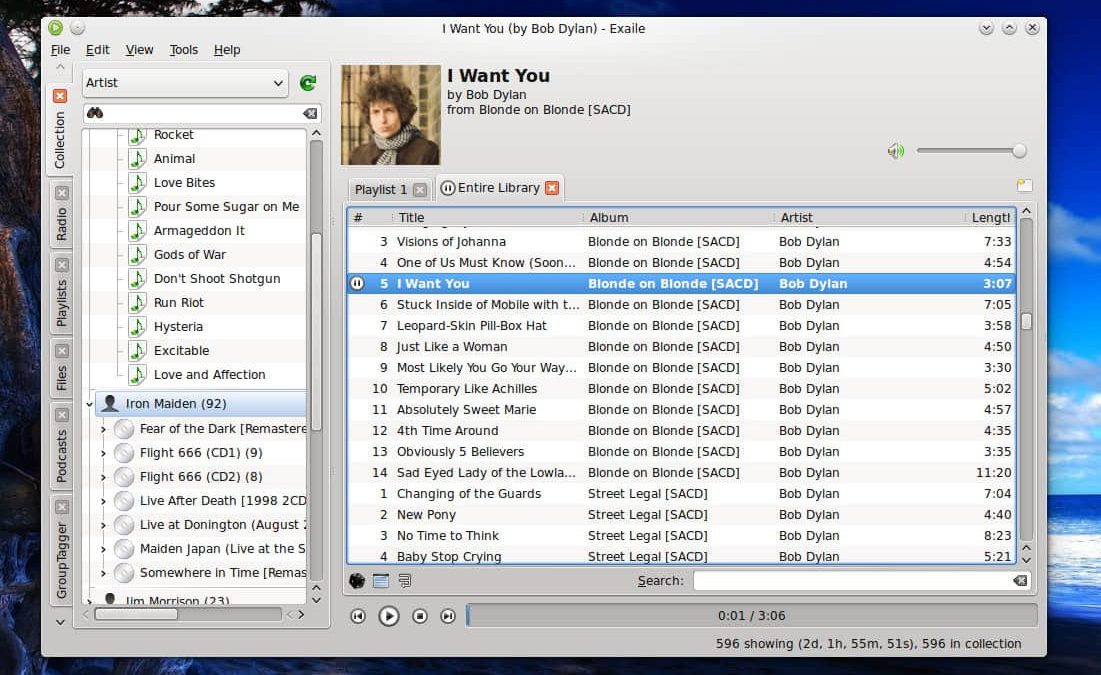The height and width of the screenshot is (675, 1101).
Task: Click the dynamic playlist icon below playlist
Action: click(405, 581)
